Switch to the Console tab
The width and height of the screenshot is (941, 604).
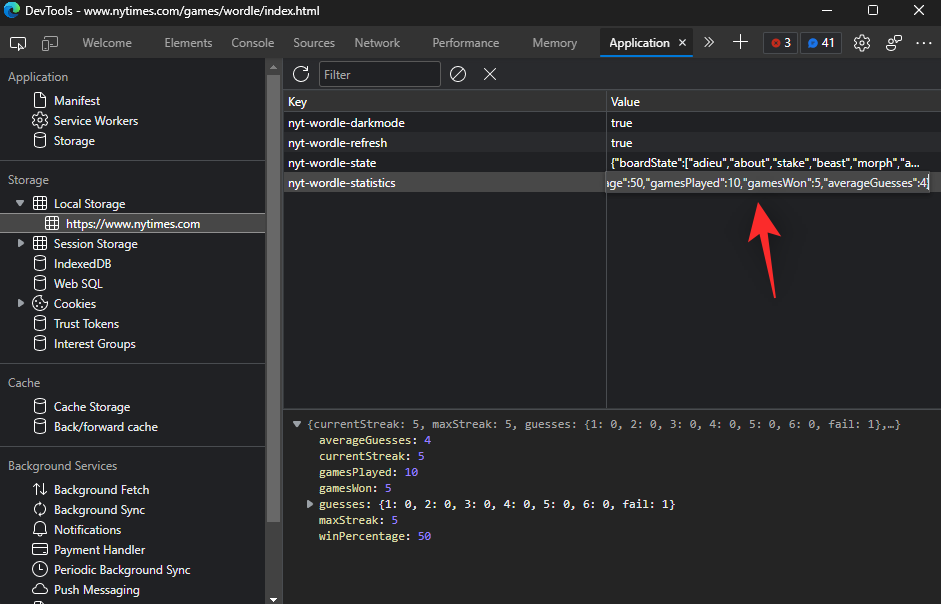point(252,43)
